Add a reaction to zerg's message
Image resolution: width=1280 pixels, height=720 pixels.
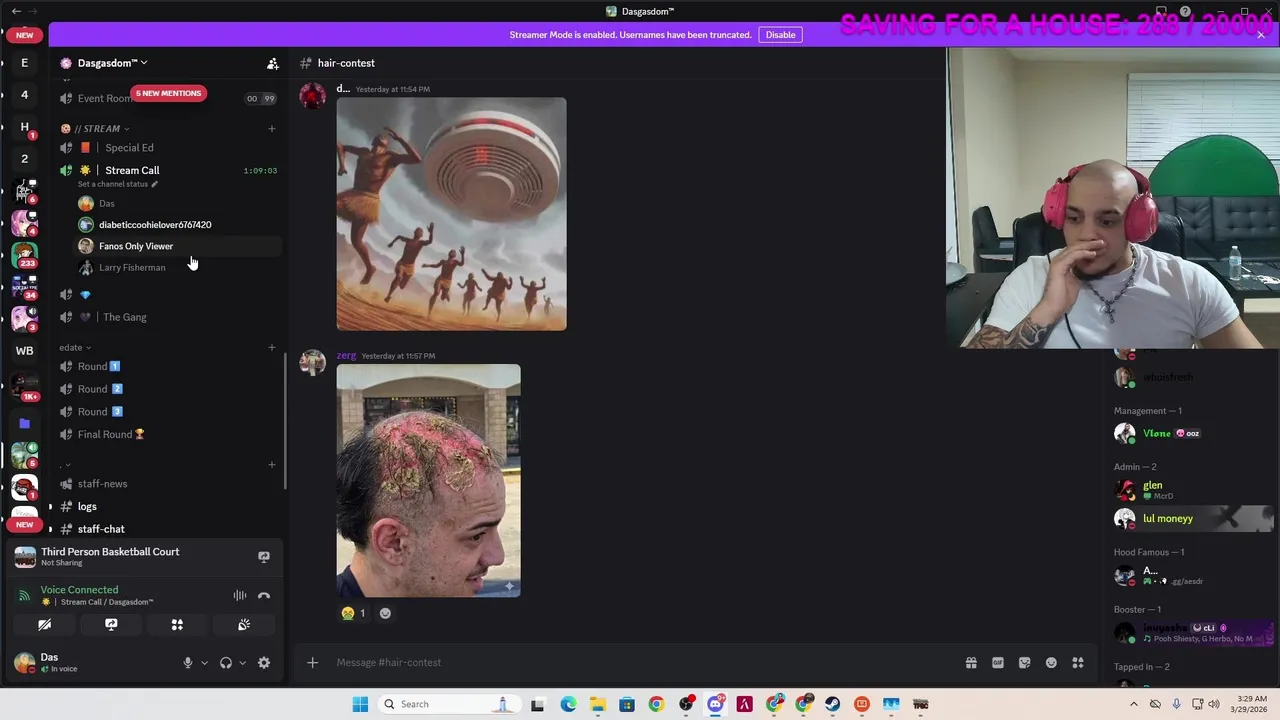[x=385, y=614]
